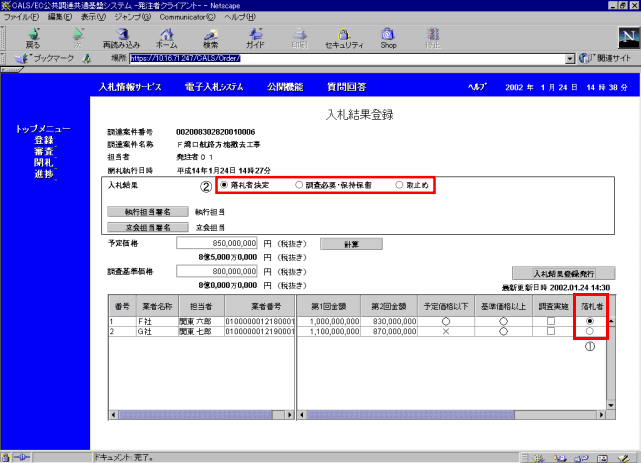Open the Communicator(C) menu
Viewport: 641px width, 463px height.
(x=187, y=17)
